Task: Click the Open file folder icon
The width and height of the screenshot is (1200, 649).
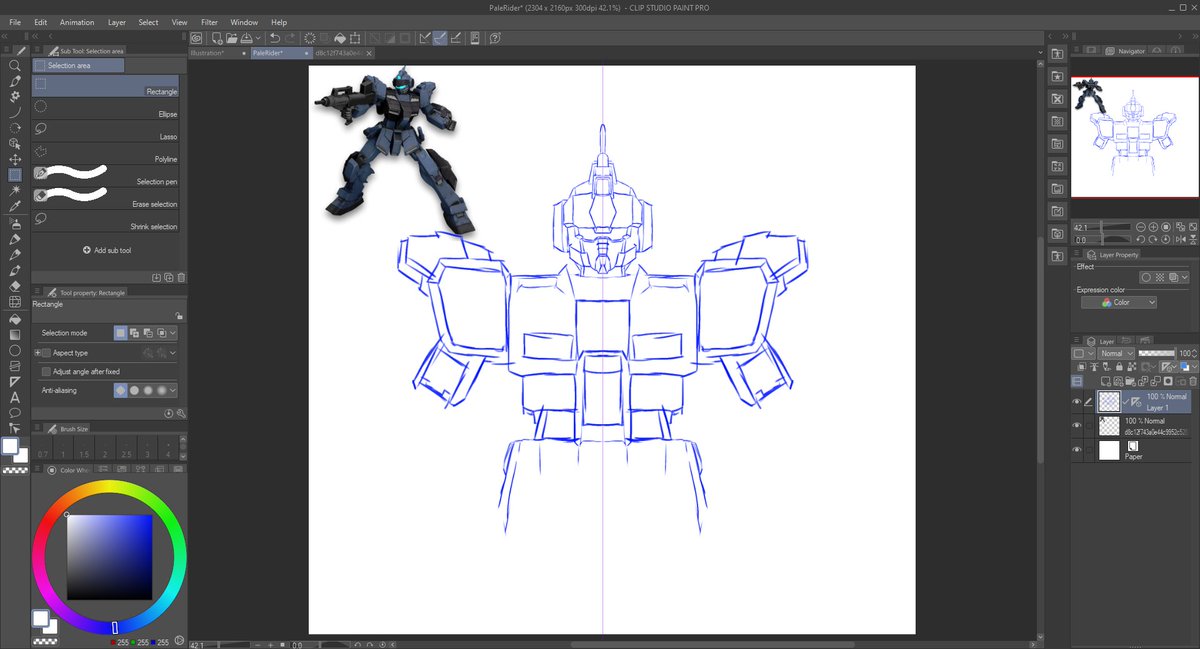Action: click(231, 38)
